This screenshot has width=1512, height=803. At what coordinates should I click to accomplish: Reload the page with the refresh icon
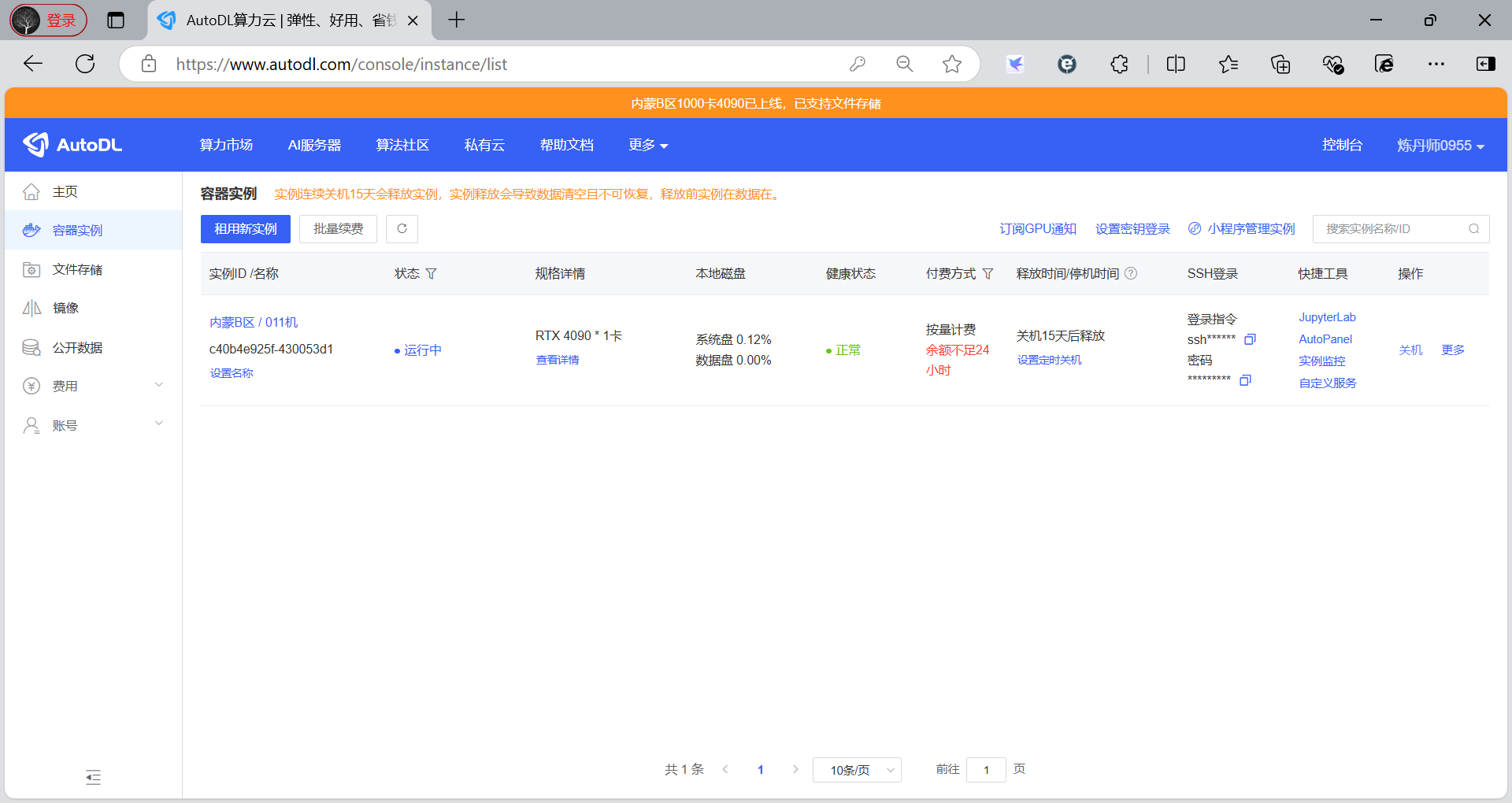85,64
